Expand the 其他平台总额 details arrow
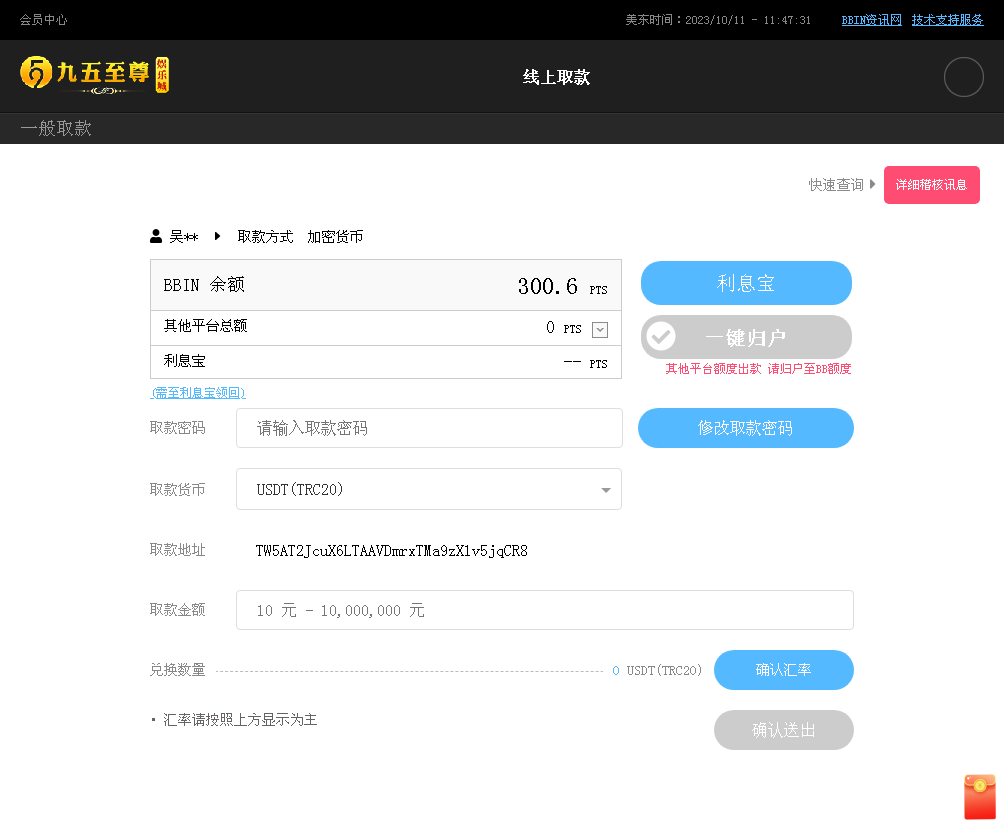Viewport: 1004px width, 825px height. click(x=600, y=329)
